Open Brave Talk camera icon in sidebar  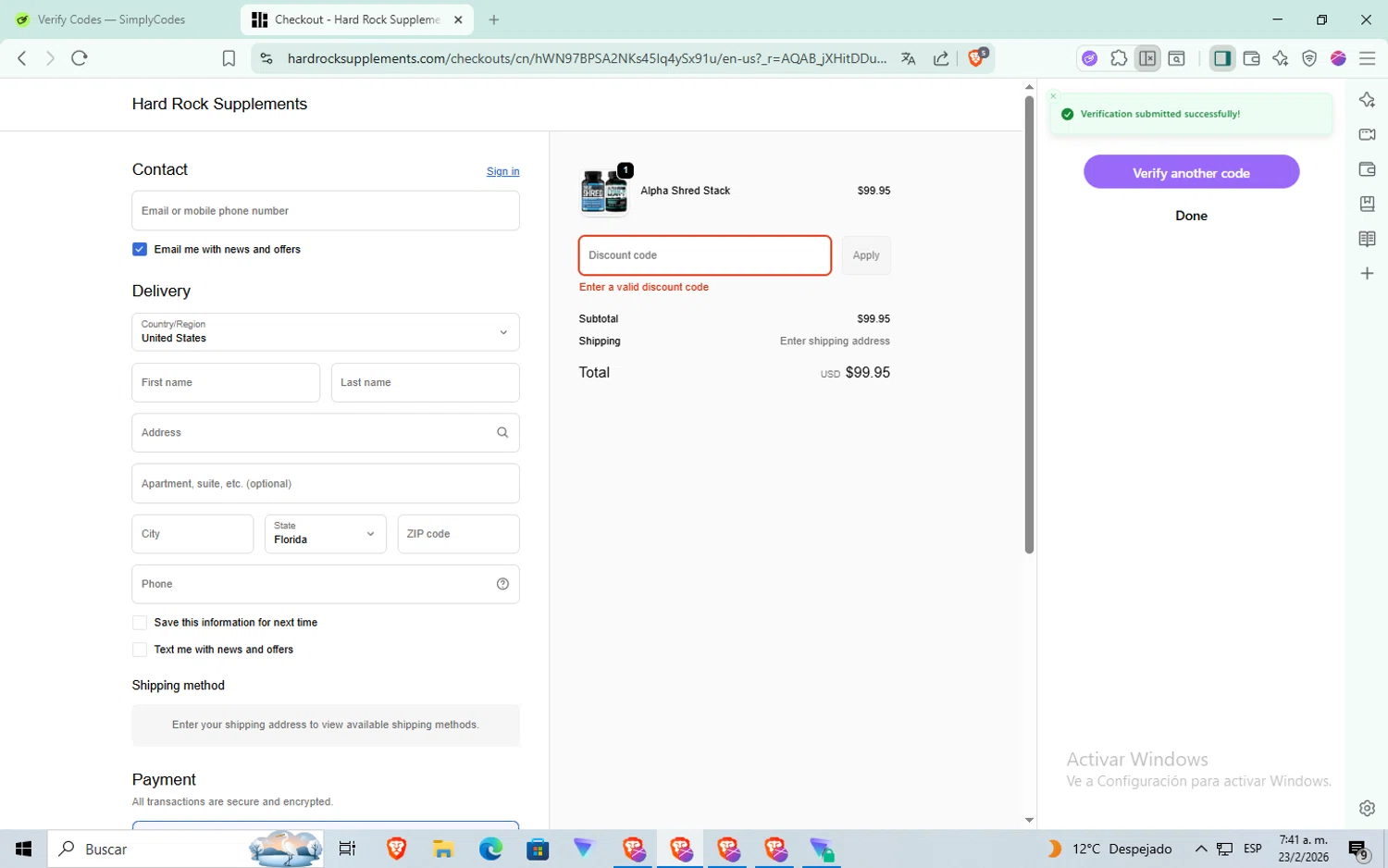(x=1367, y=134)
